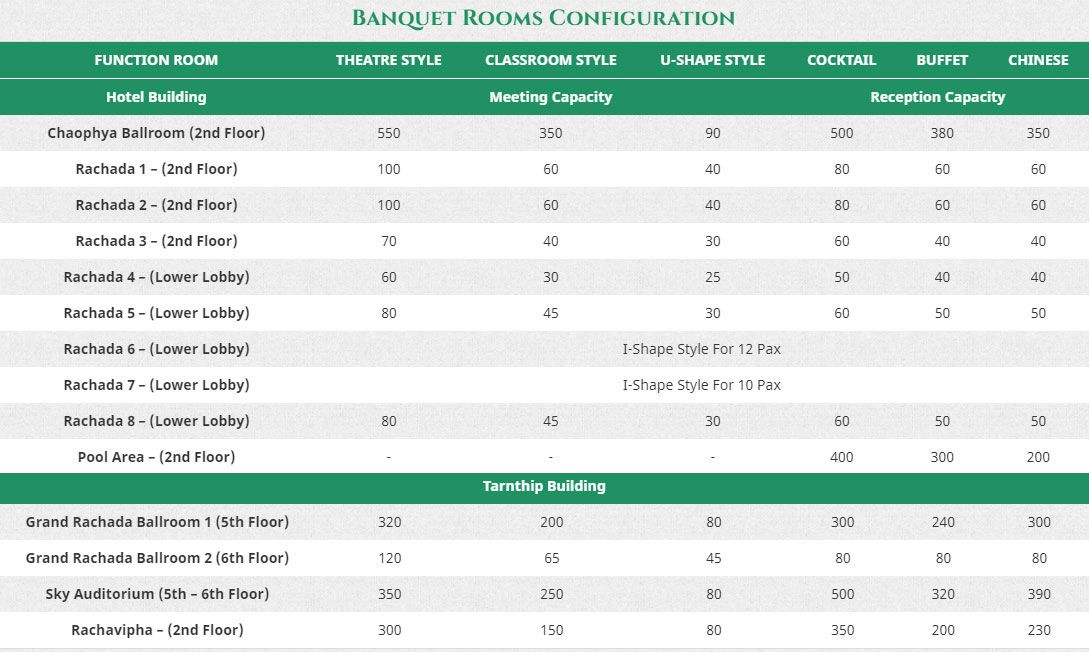The image size is (1089, 652).
Task: Select the U-Shape Style column header
Action: [x=712, y=60]
